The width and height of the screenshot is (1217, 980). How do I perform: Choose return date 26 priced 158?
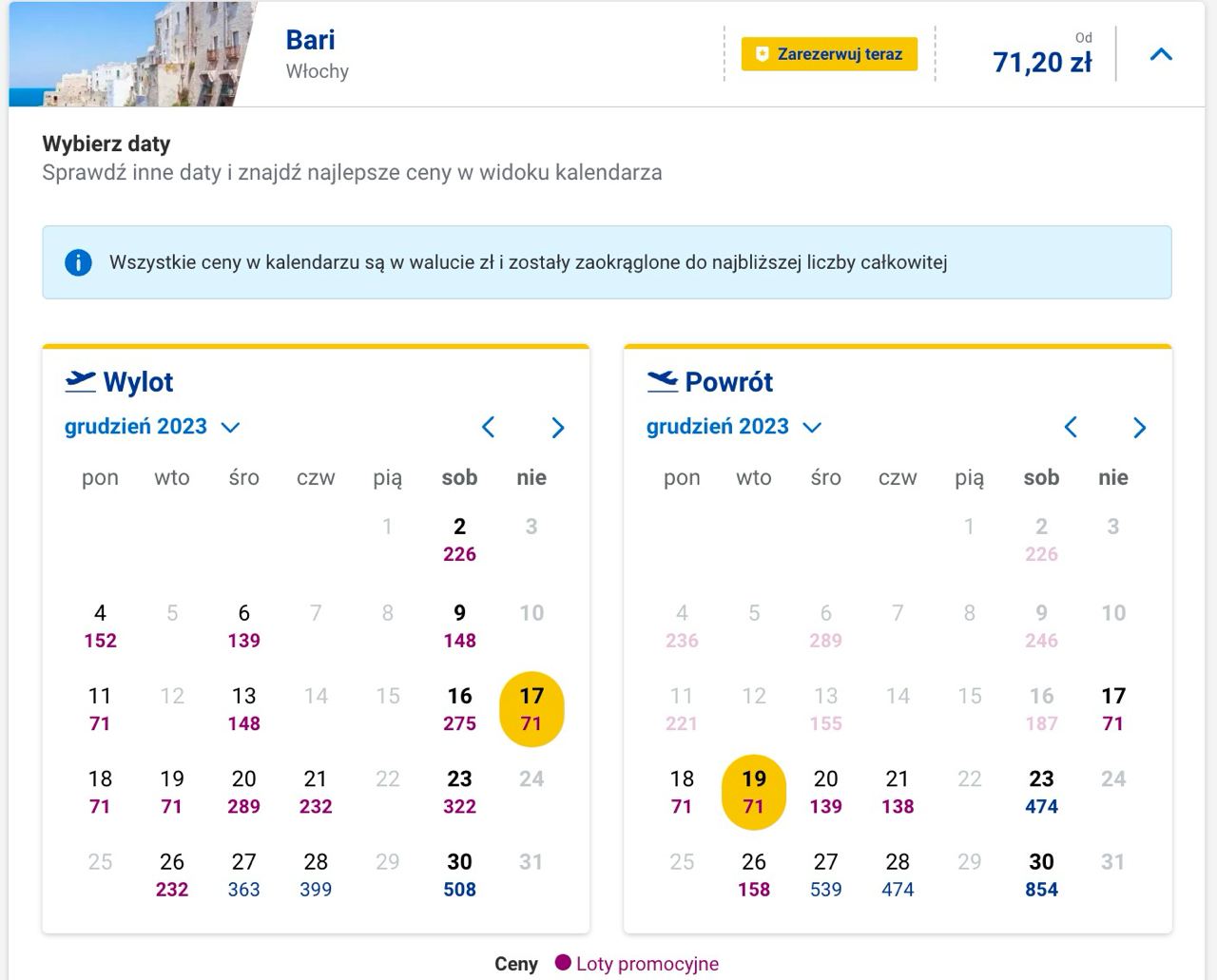coord(754,874)
